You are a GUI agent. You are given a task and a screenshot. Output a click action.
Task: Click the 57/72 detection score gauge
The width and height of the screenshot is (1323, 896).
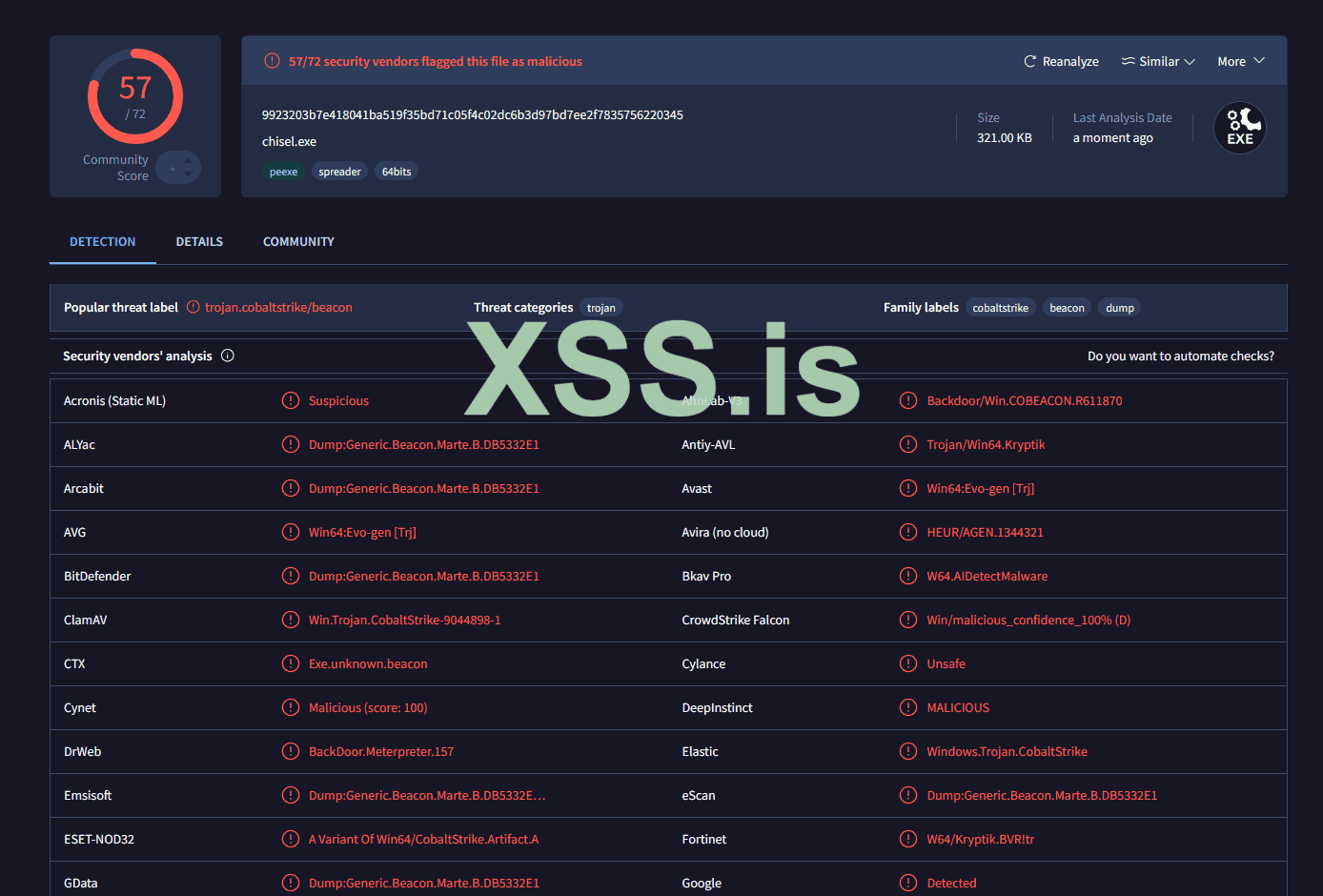pos(135,96)
